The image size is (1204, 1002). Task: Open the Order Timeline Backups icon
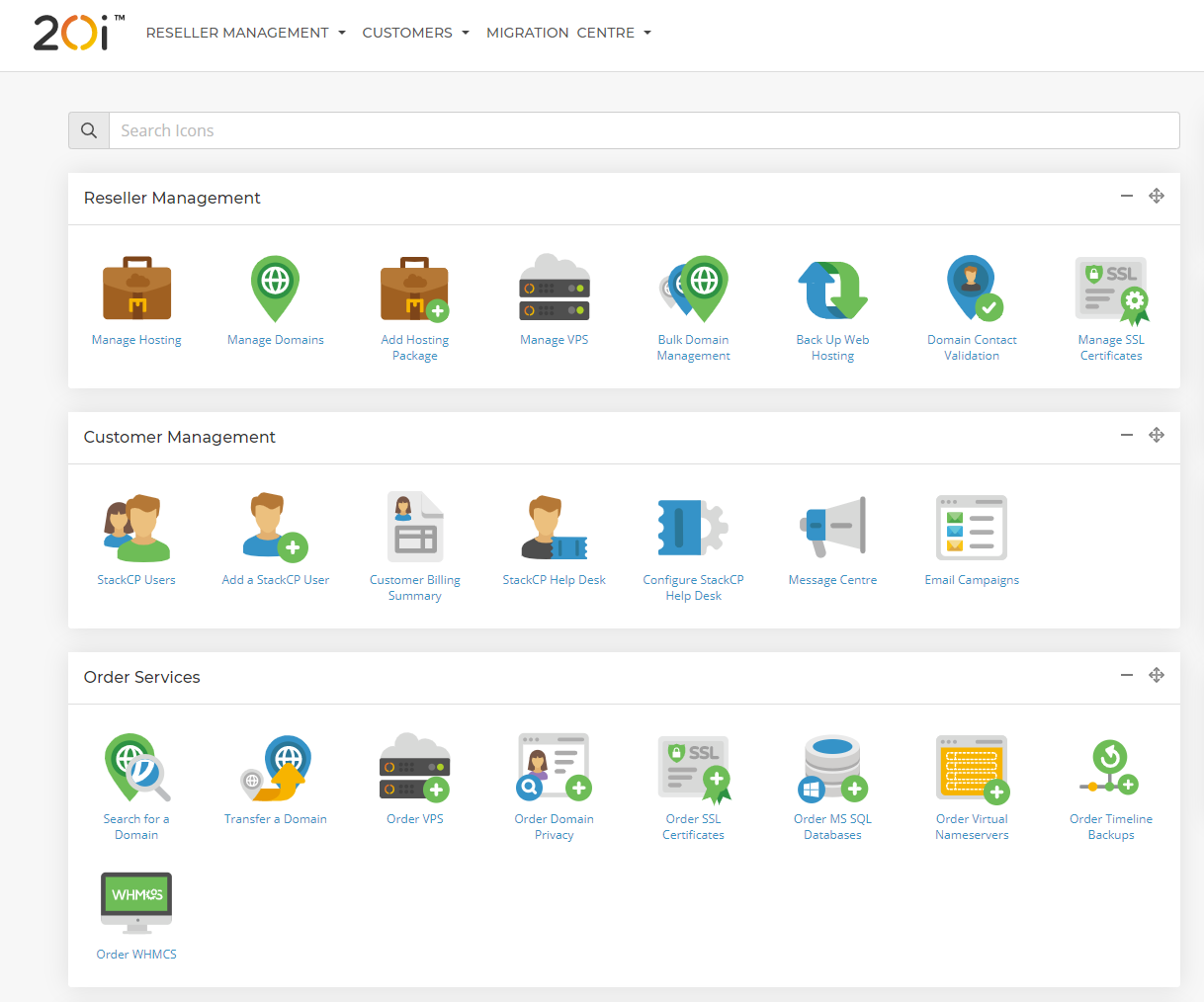pos(1111,769)
